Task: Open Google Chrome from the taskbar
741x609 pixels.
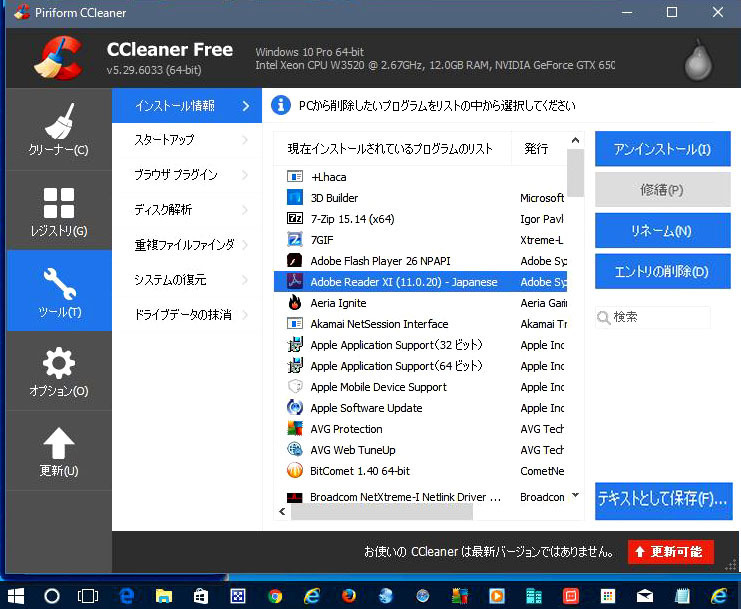Action: click(x=275, y=596)
